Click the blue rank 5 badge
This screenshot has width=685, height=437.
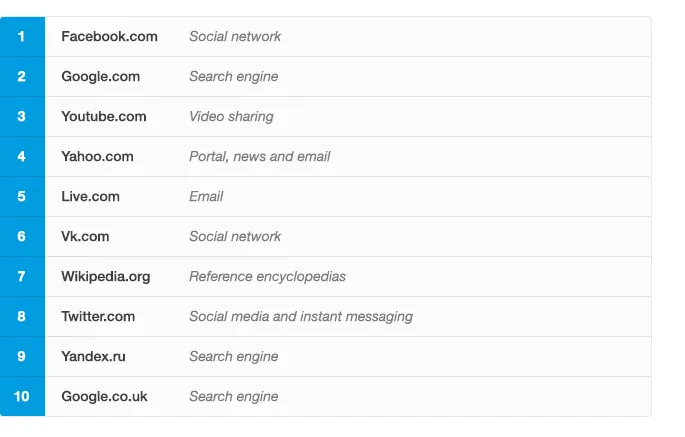(x=22, y=197)
